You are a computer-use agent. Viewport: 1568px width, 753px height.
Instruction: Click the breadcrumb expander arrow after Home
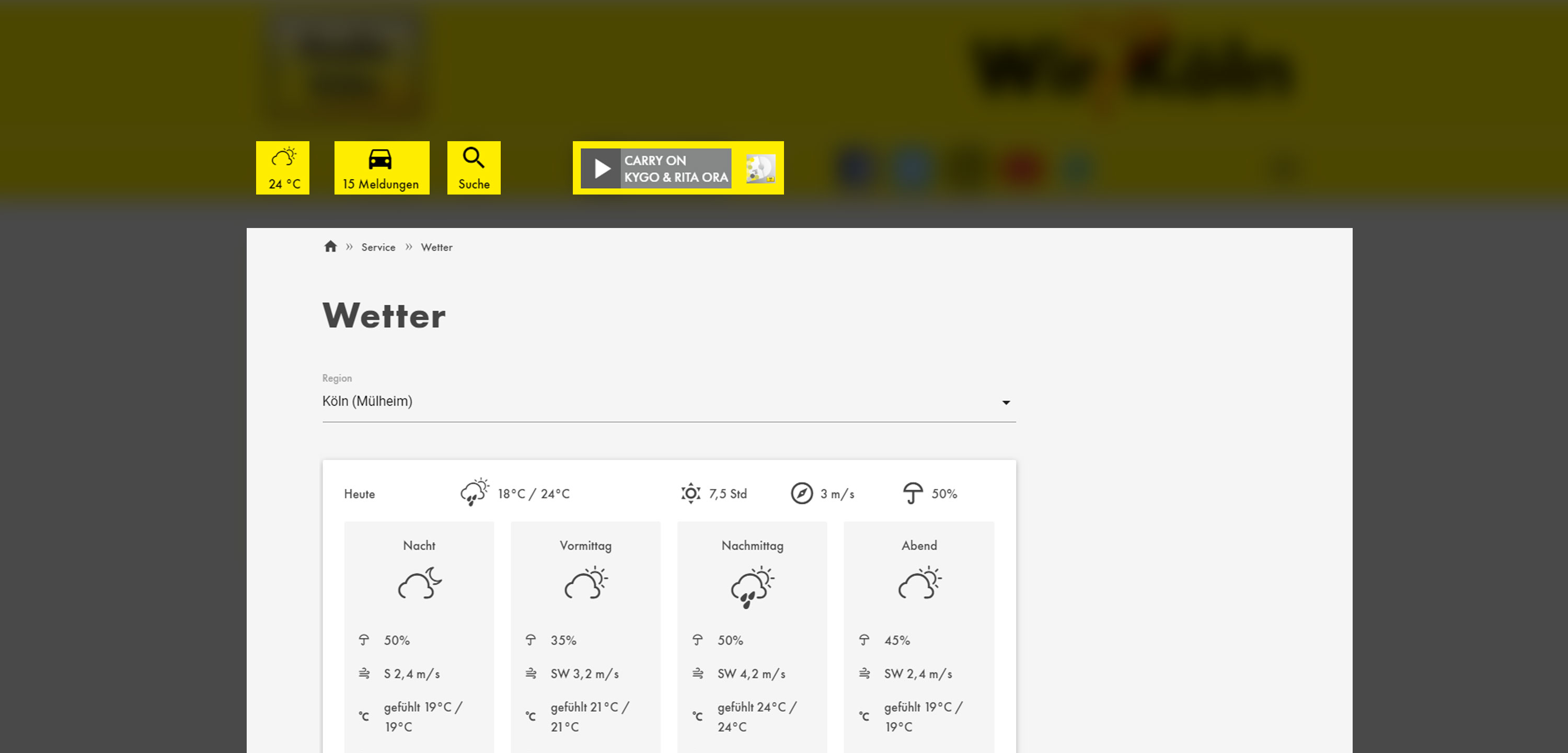pos(349,246)
